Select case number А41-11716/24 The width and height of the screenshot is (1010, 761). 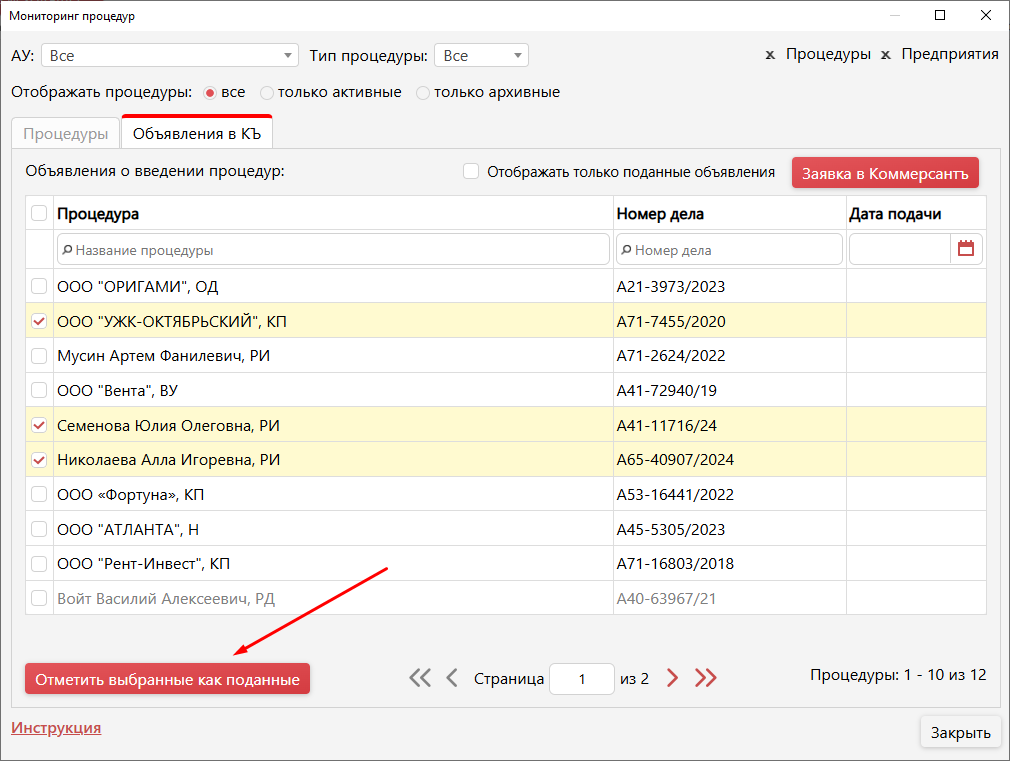click(x=667, y=425)
